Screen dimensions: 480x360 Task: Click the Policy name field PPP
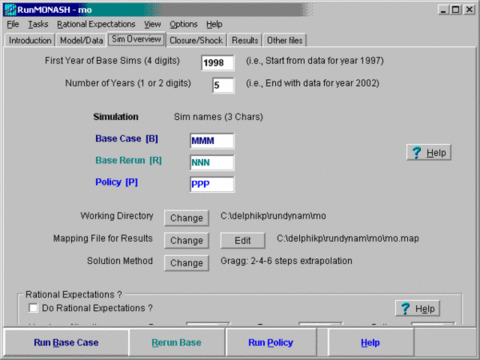pos(212,184)
